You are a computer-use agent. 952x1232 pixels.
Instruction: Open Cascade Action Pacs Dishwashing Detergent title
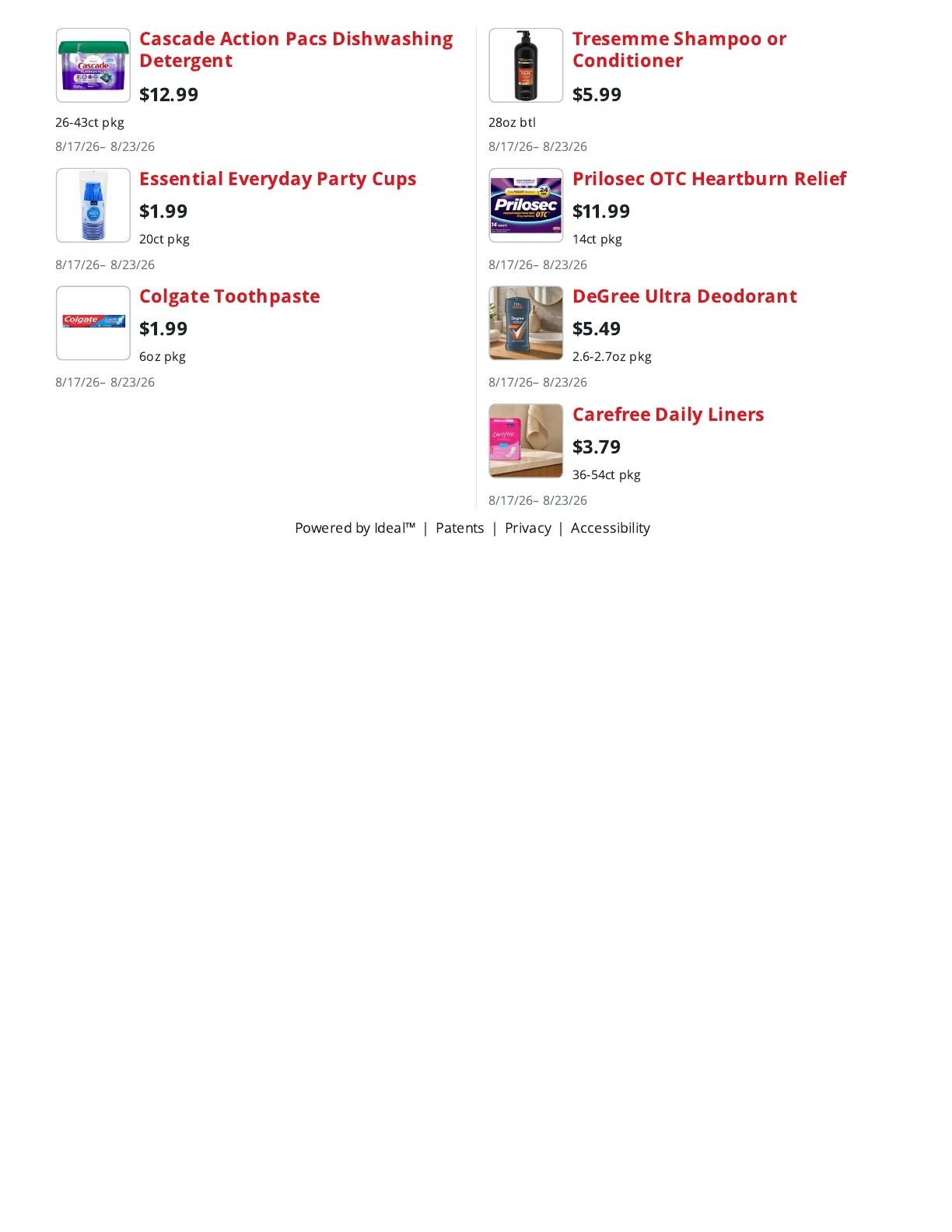tap(296, 50)
